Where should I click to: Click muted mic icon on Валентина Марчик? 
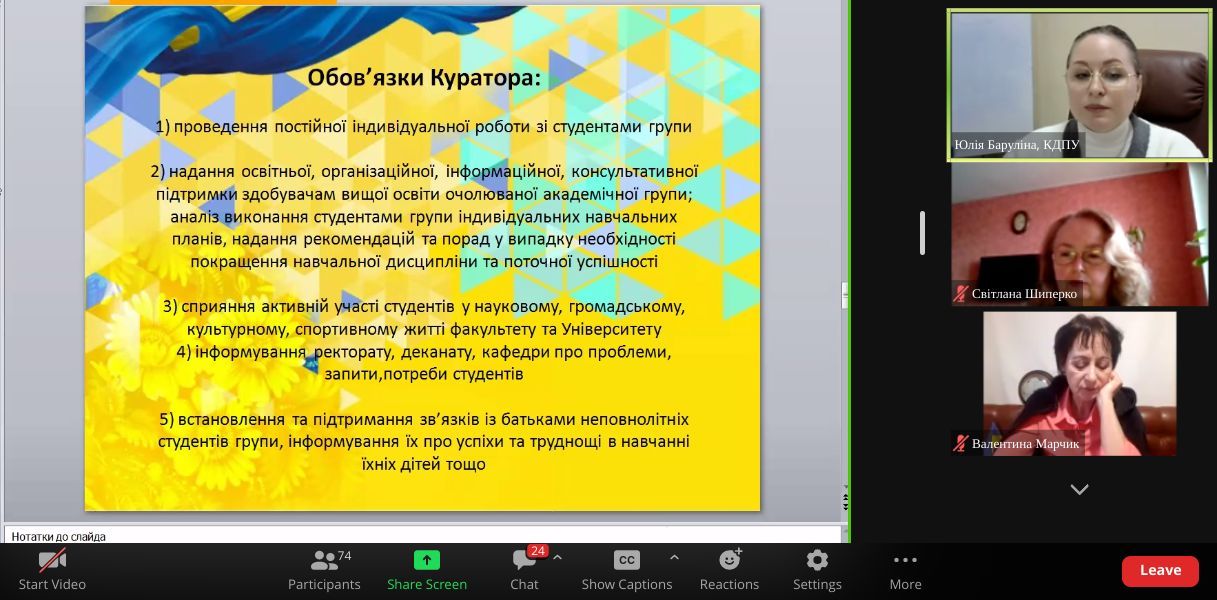click(x=961, y=443)
